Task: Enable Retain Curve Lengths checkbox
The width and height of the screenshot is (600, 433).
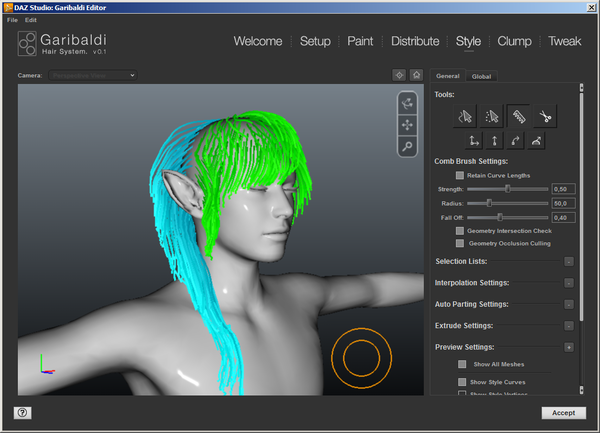Action: tap(460, 175)
